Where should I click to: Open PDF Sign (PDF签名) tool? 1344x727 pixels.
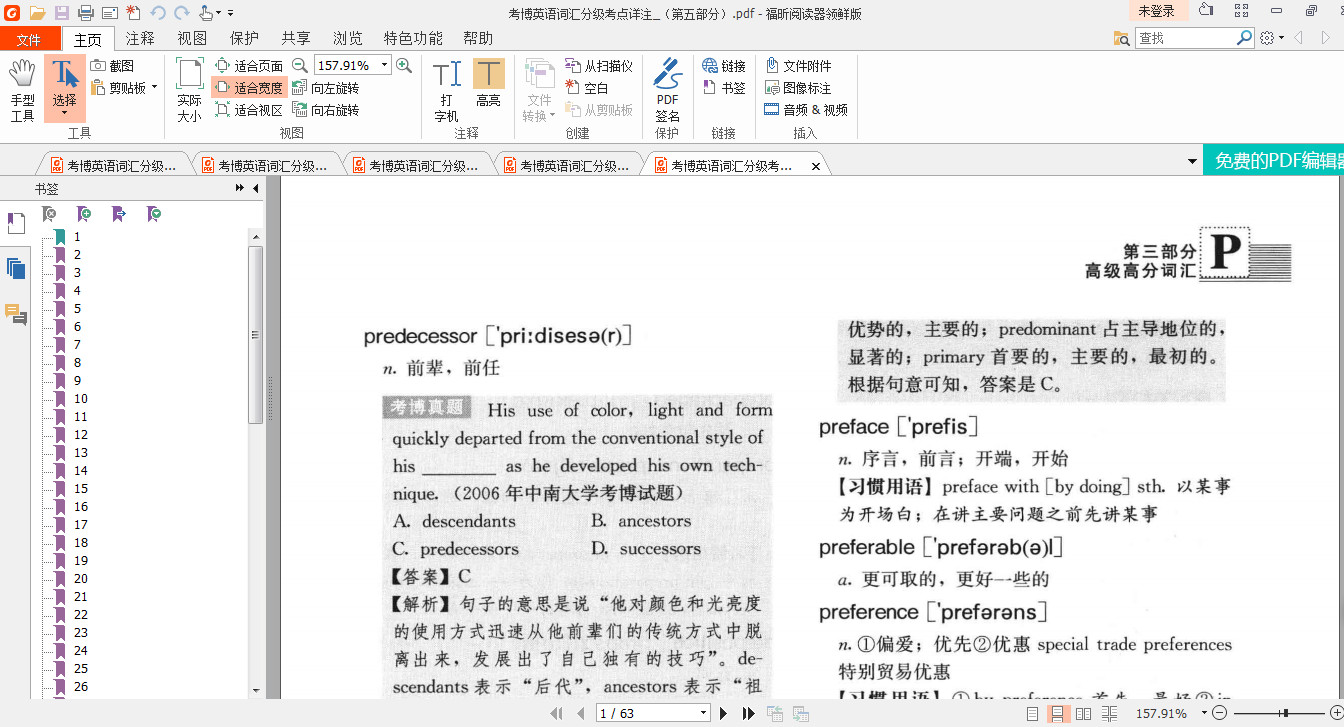coord(667,90)
